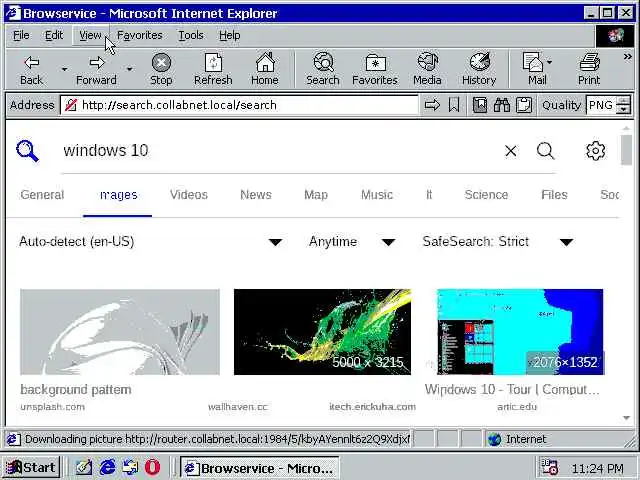Expand the Anytime time-range dropdown
This screenshot has width=640, height=480.
pyautogui.click(x=352, y=242)
